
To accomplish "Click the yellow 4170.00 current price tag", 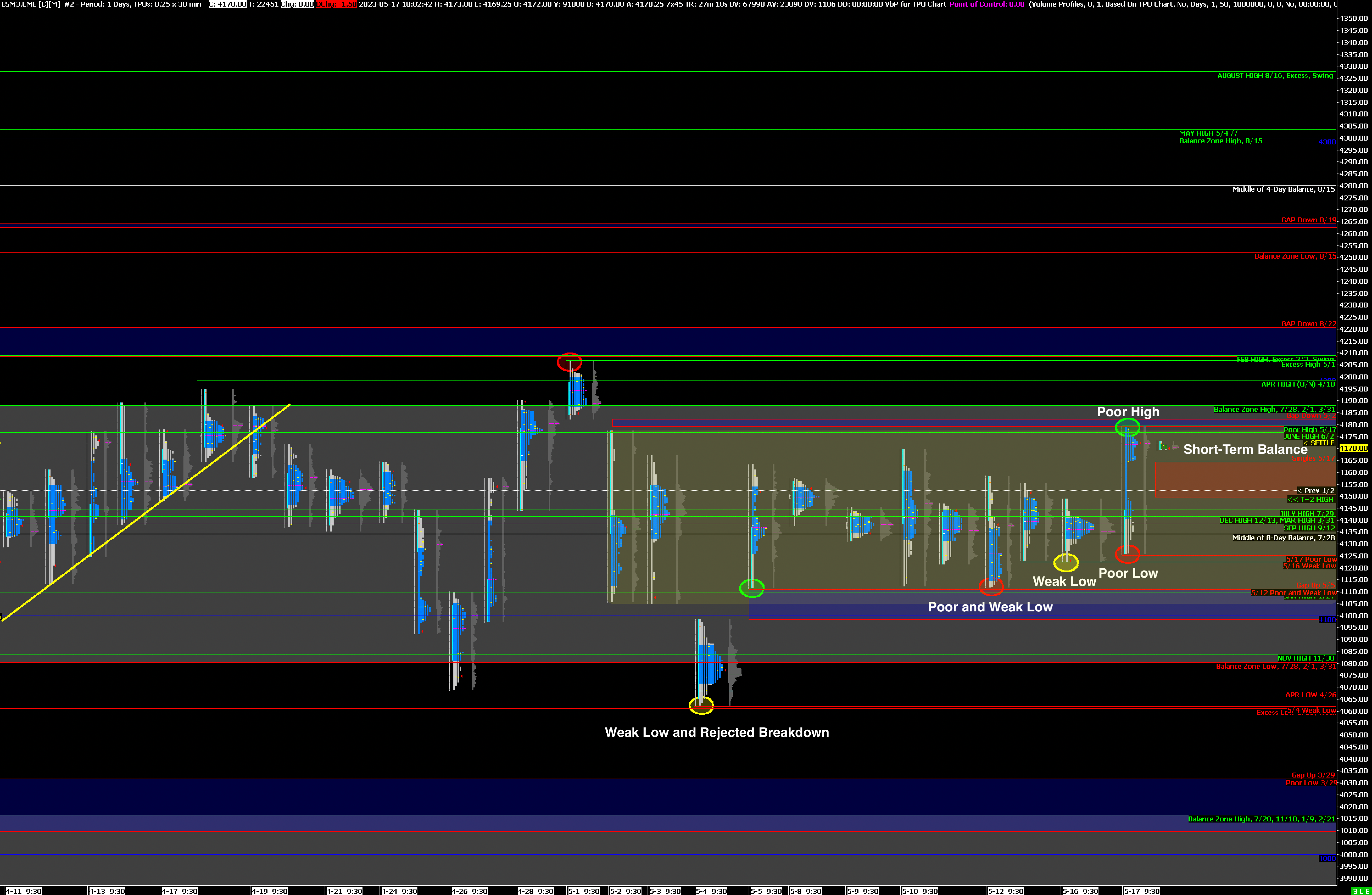I will point(1353,448).
